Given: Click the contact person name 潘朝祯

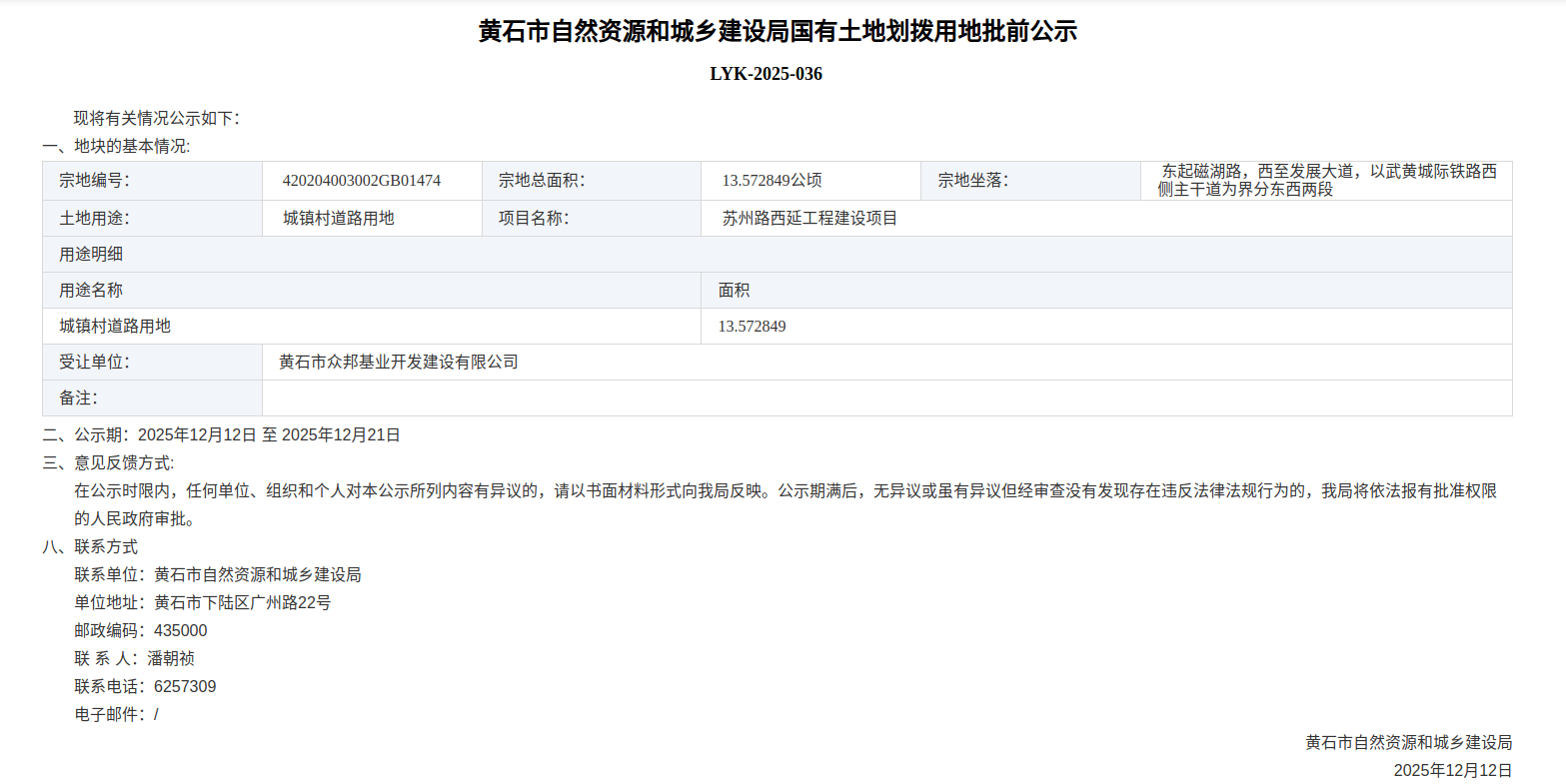Looking at the screenshot, I should click(171, 659).
